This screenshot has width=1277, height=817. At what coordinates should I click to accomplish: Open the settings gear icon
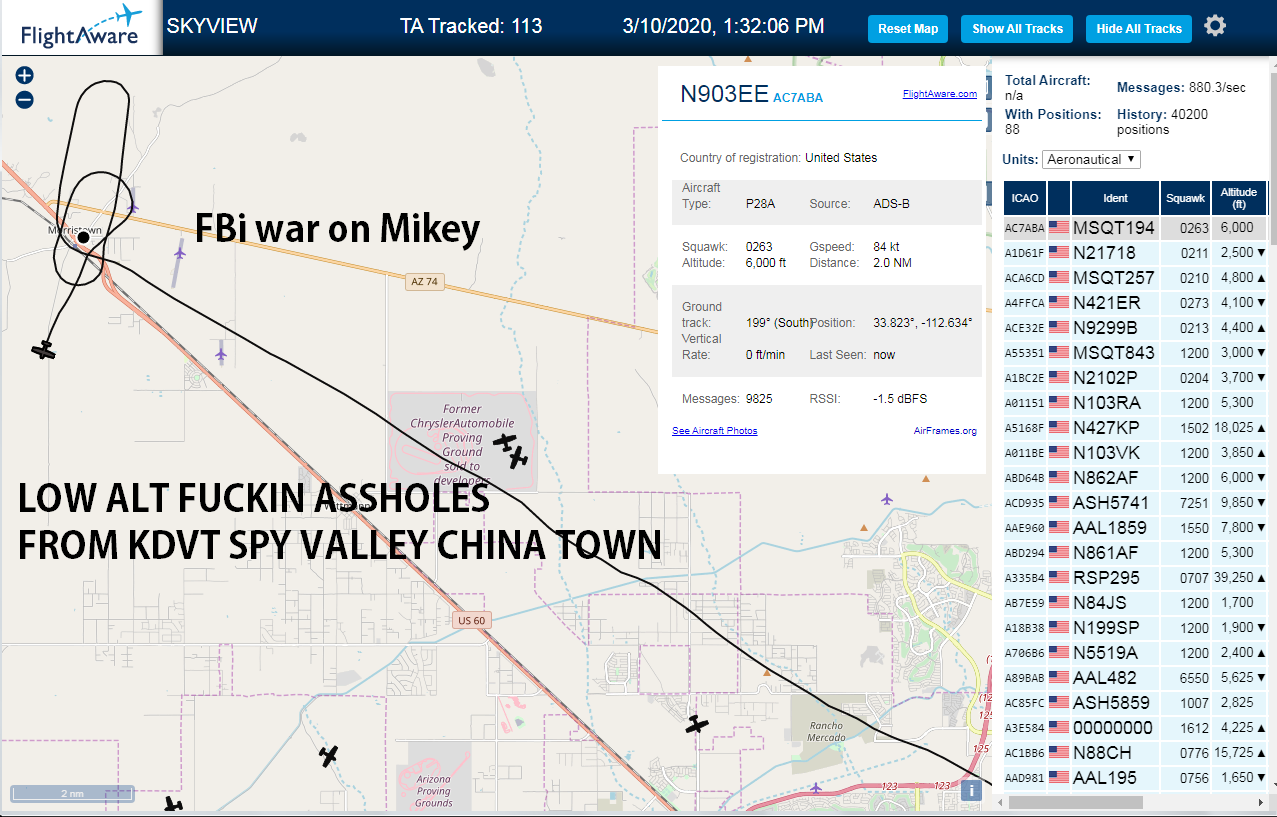point(1215,26)
